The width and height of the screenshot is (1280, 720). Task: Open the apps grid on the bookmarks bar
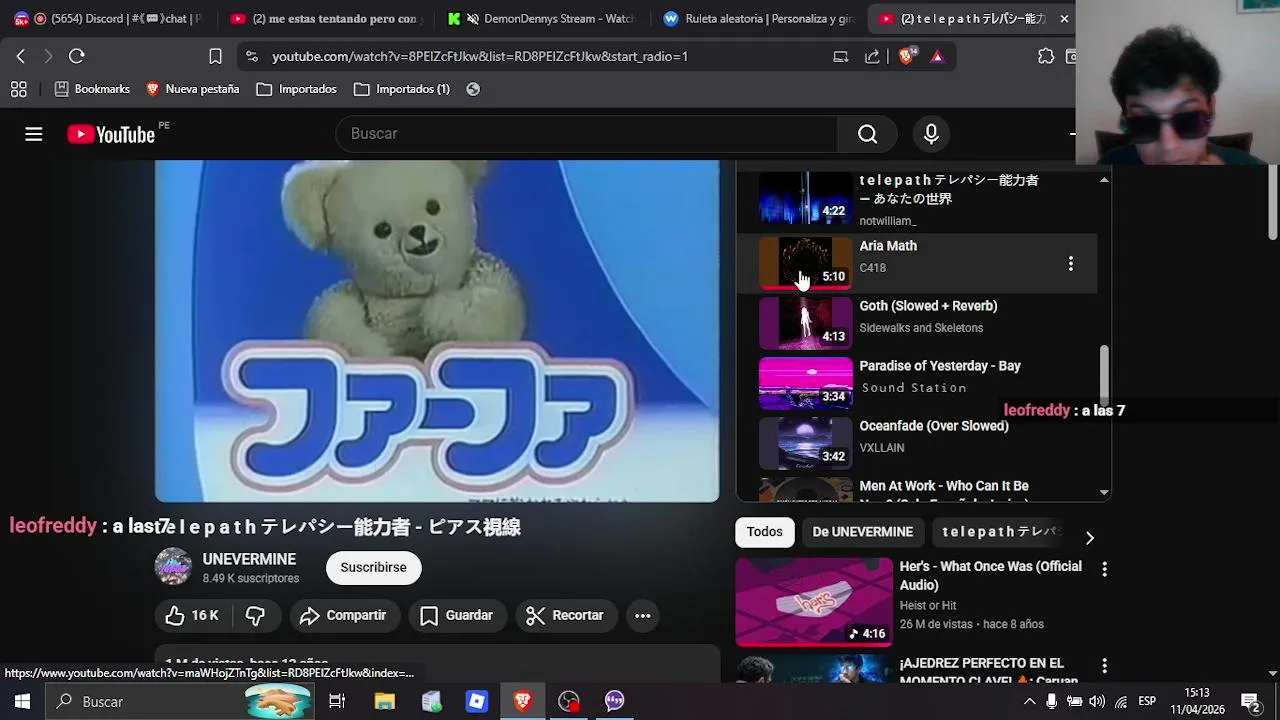click(x=19, y=89)
